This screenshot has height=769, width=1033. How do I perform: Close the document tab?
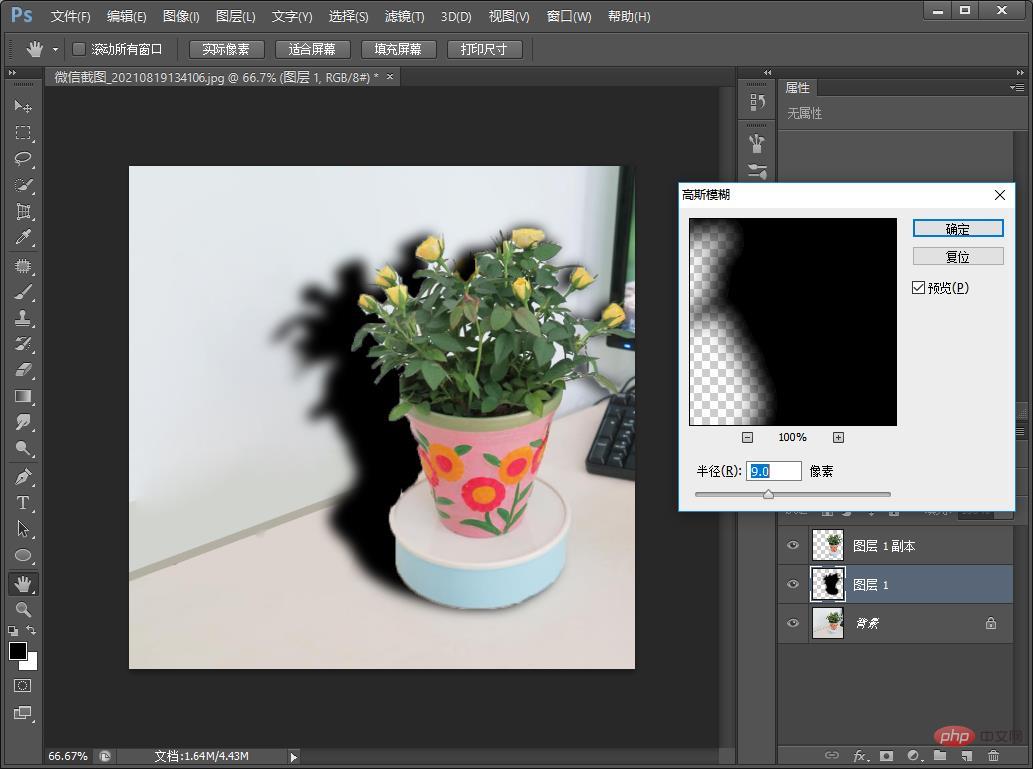(x=390, y=76)
